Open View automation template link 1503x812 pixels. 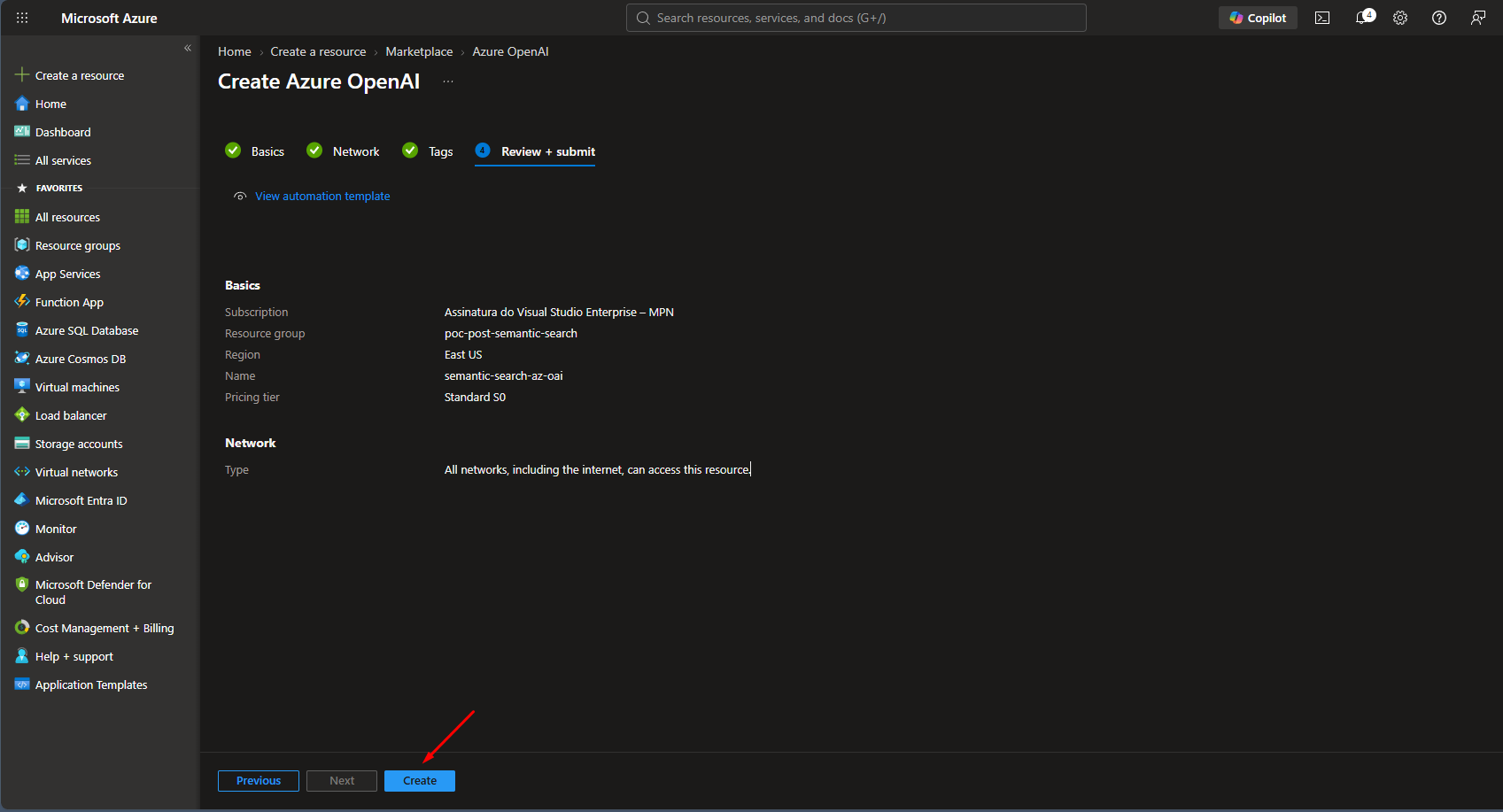click(322, 196)
